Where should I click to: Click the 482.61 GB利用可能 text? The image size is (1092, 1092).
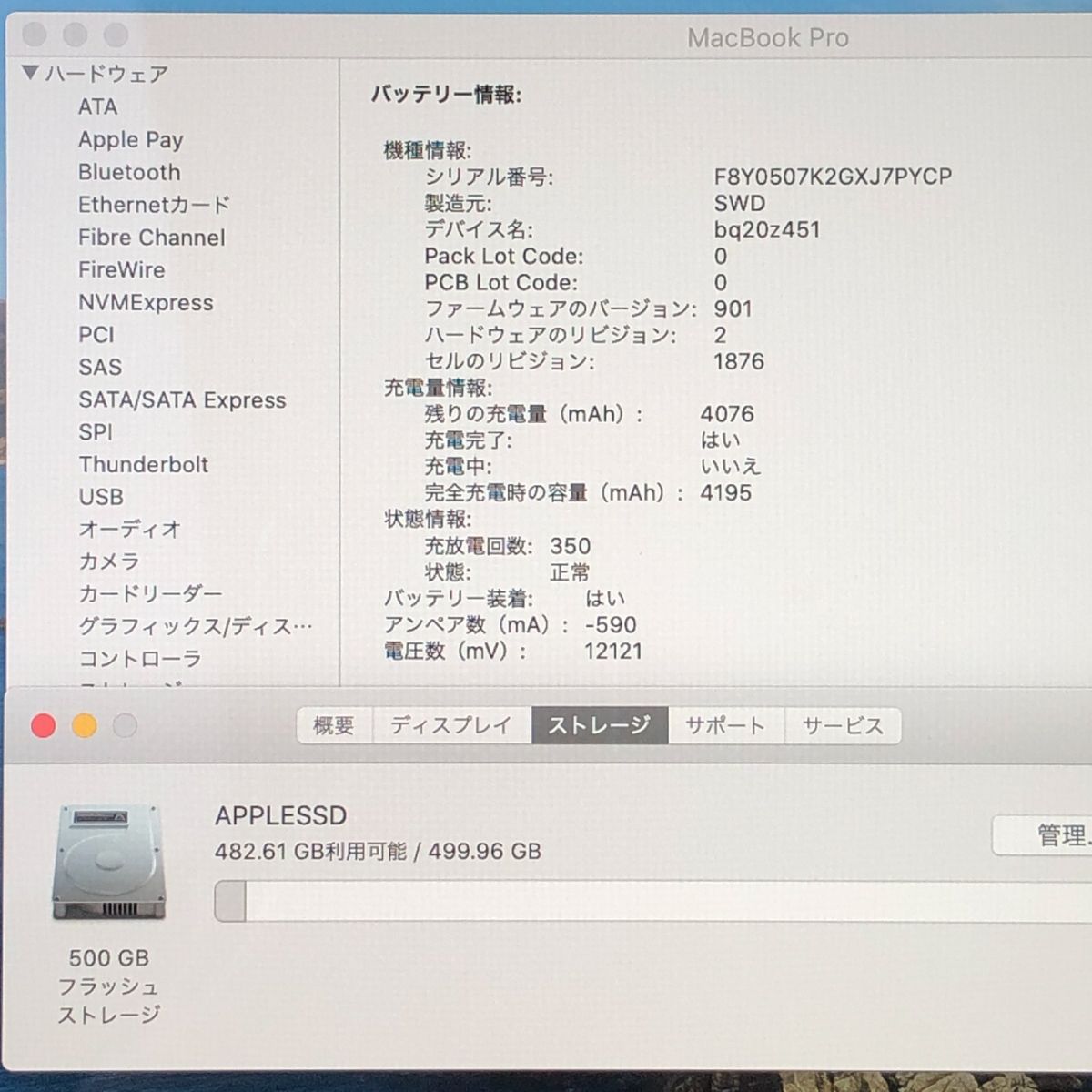click(310, 852)
